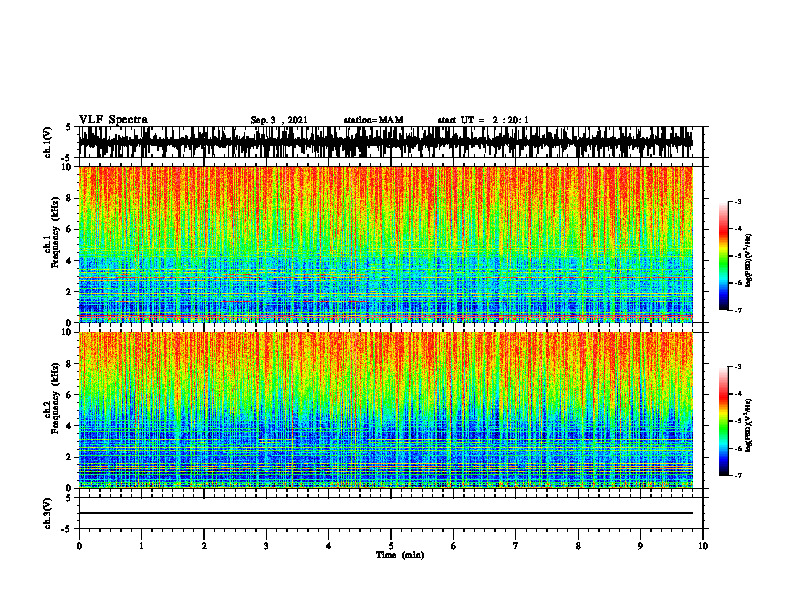Click the "VLF Spectra" plot title
This screenshot has height=612, width=792.
(113, 120)
